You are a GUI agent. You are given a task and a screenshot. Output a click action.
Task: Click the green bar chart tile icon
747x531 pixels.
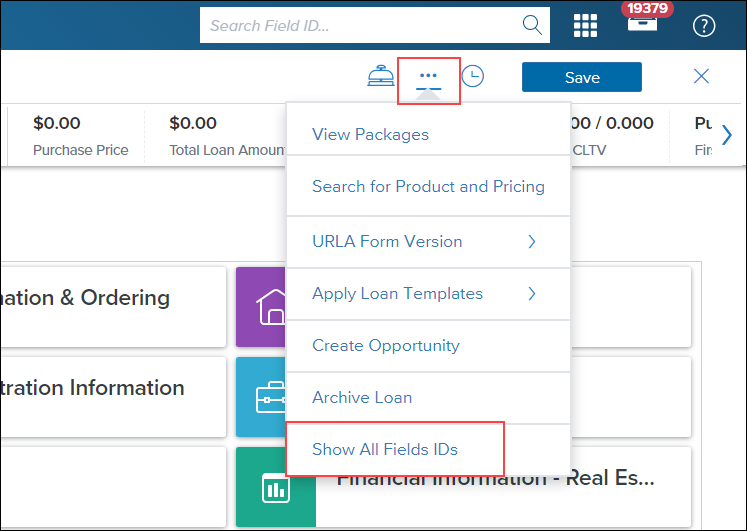276,488
